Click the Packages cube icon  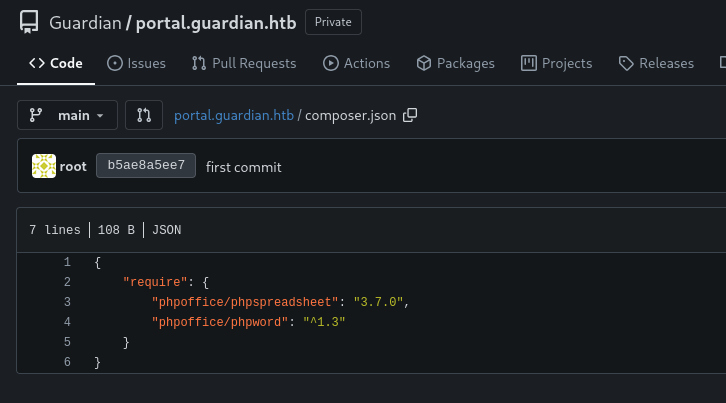coord(424,63)
